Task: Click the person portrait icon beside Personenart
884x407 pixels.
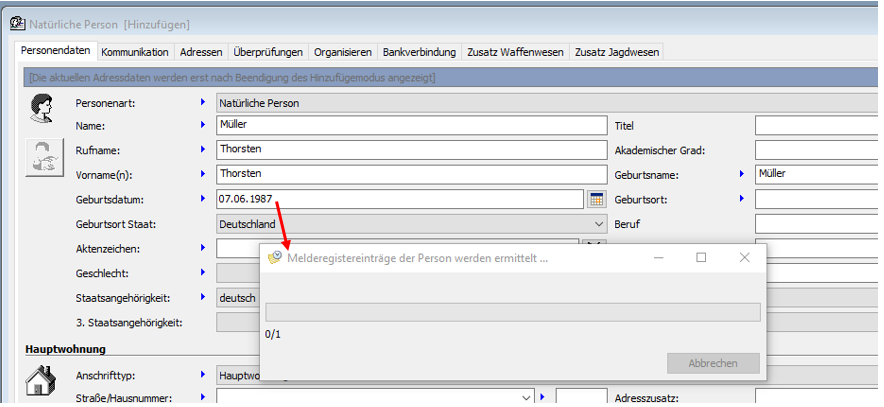Action: [x=42, y=107]
